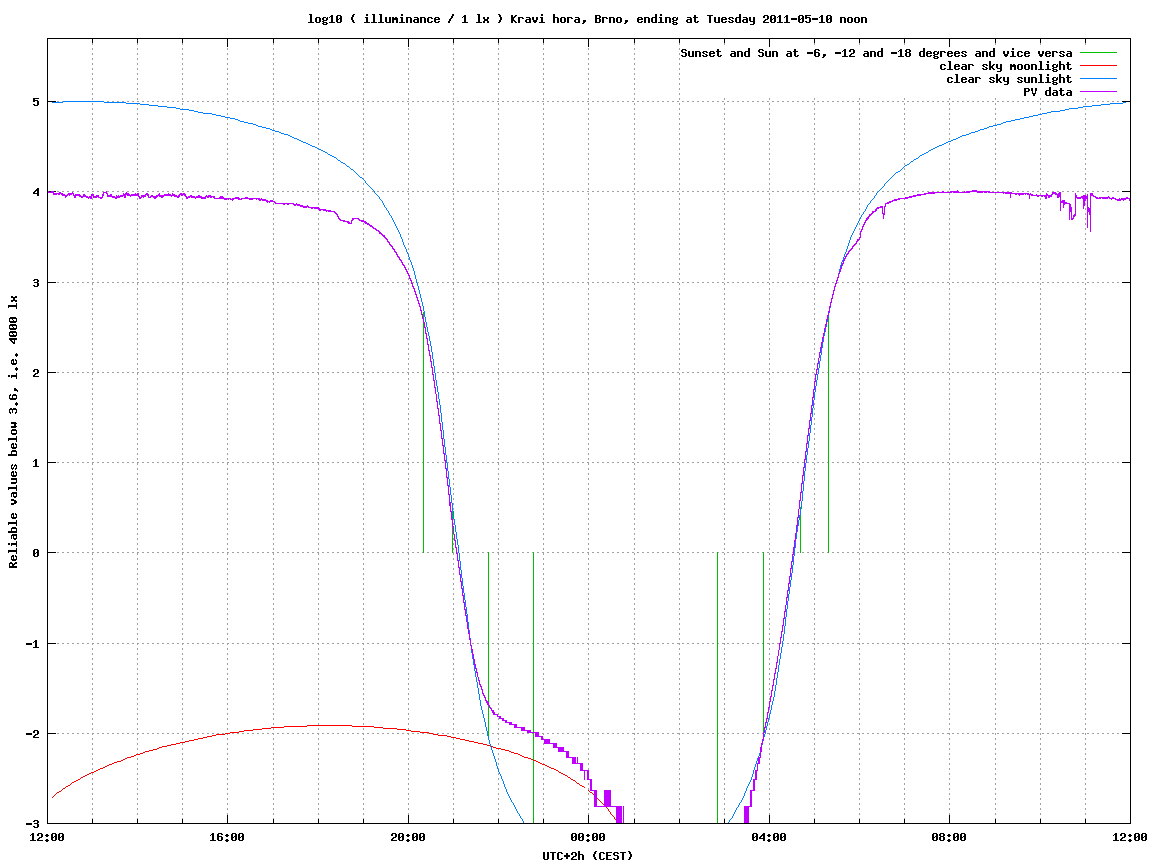Viewport: 1151px width, 863px height.
Task: Click the 'Sunset and Sun at -6, -12' legend entry
Action: (876, 53)
